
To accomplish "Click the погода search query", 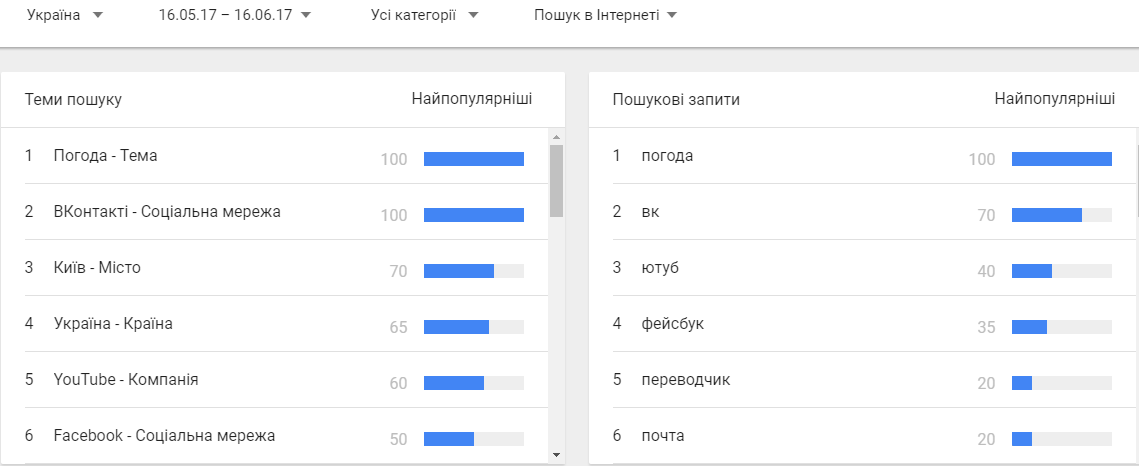I will 668,156.
